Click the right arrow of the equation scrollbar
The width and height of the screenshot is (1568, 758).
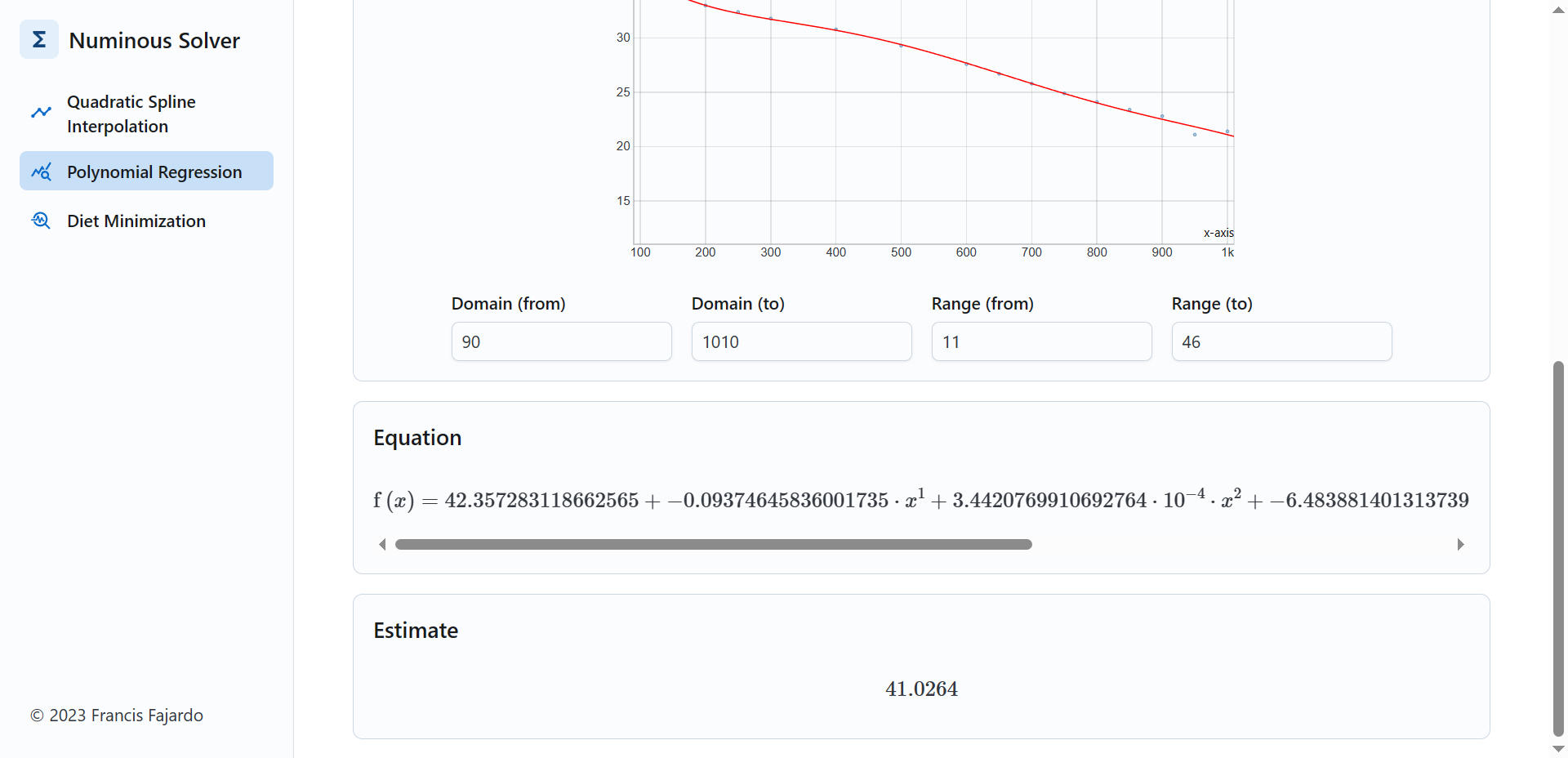point(1461,544)
